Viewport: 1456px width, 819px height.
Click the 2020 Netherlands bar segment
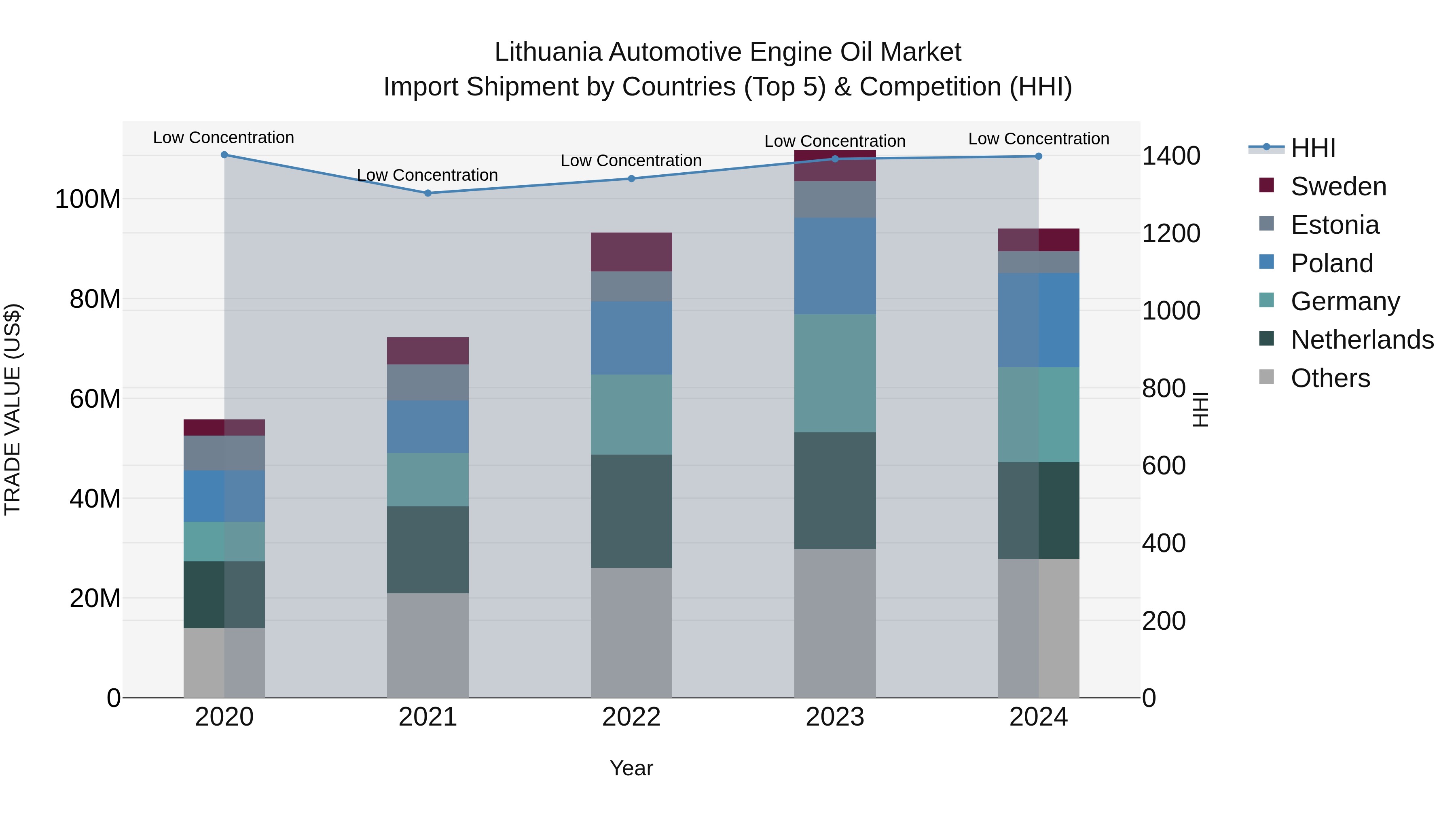pyautogui.click(x=224, y=595)
